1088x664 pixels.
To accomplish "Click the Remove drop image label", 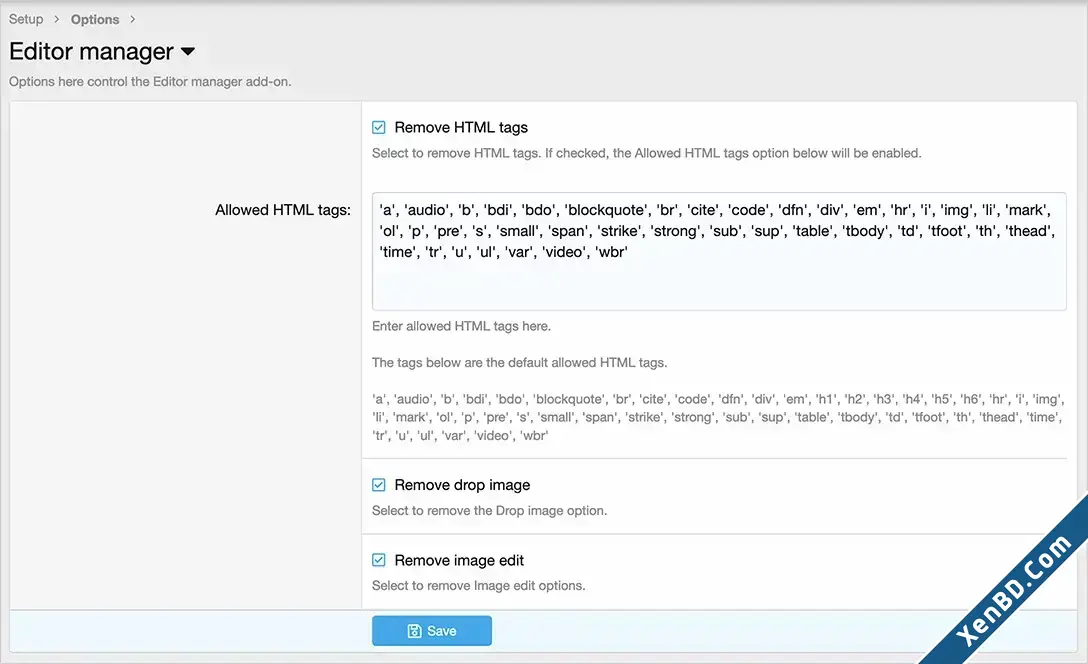I will (462, 484).
